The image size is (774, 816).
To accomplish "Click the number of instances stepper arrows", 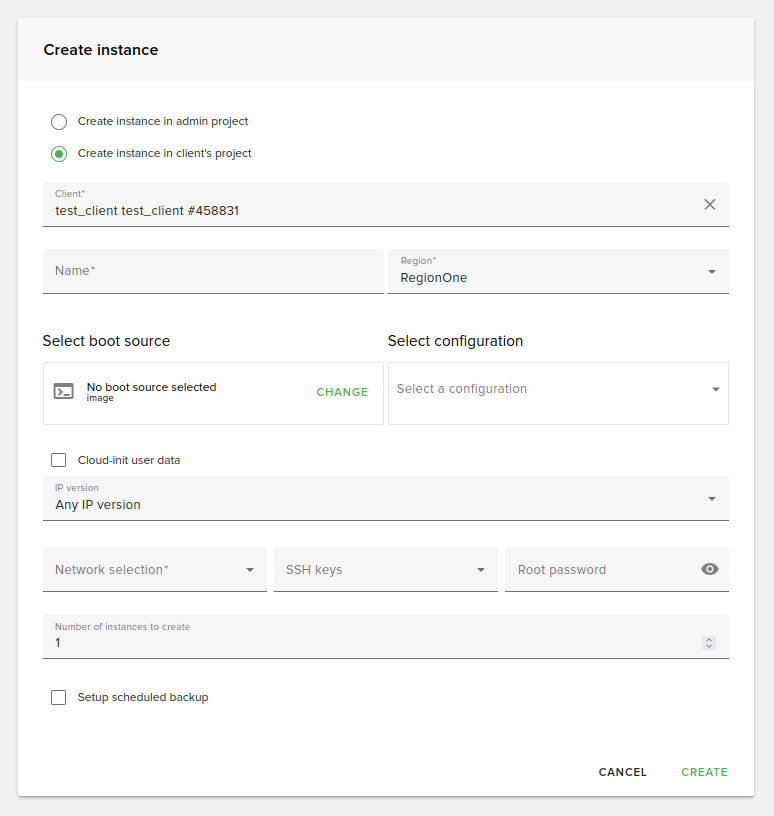I will click(709, 643).
